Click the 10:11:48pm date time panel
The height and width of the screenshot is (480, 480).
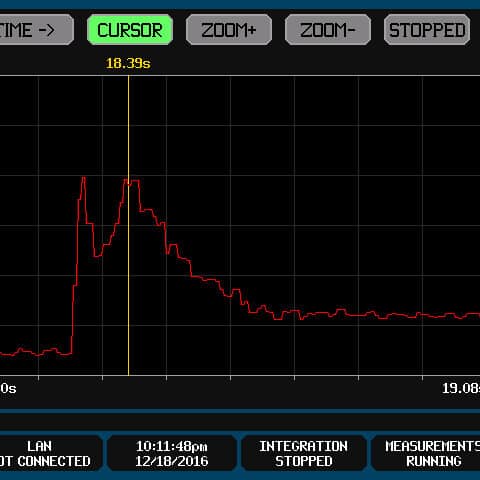(x=172, y=453)
